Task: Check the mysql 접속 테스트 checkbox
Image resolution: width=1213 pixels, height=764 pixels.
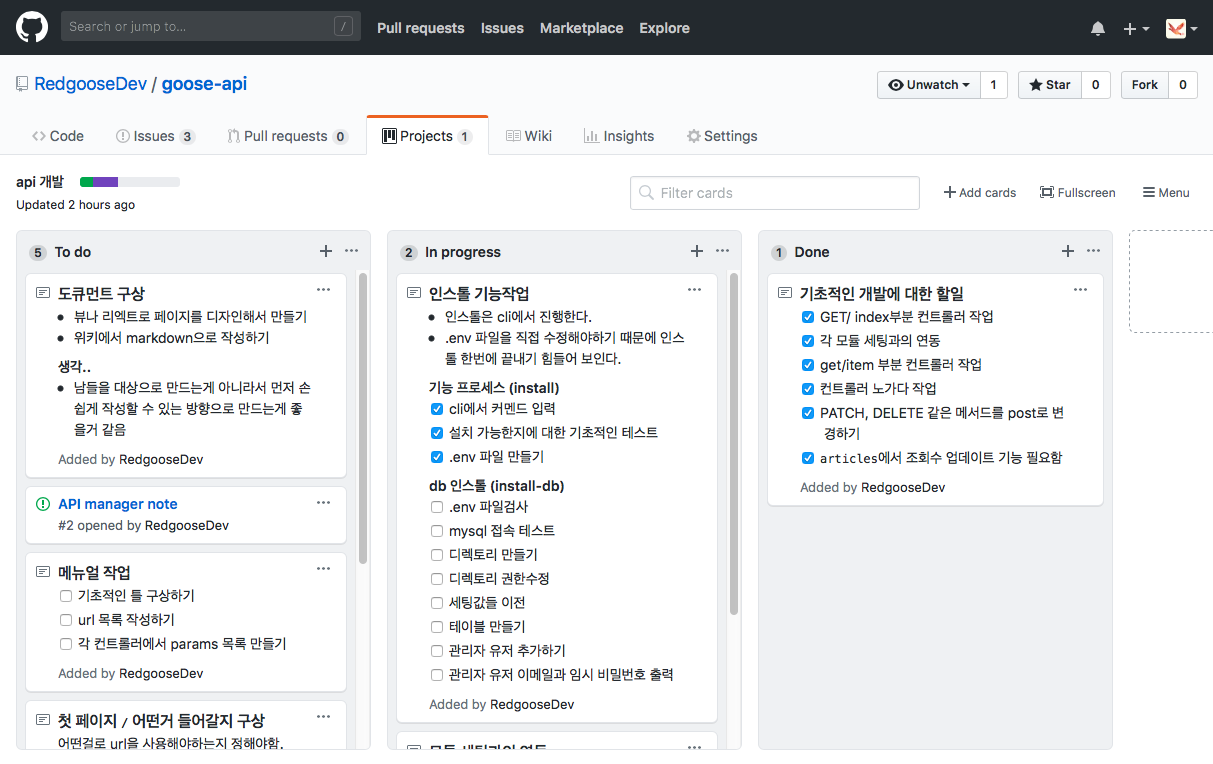Action: point(437,531)
